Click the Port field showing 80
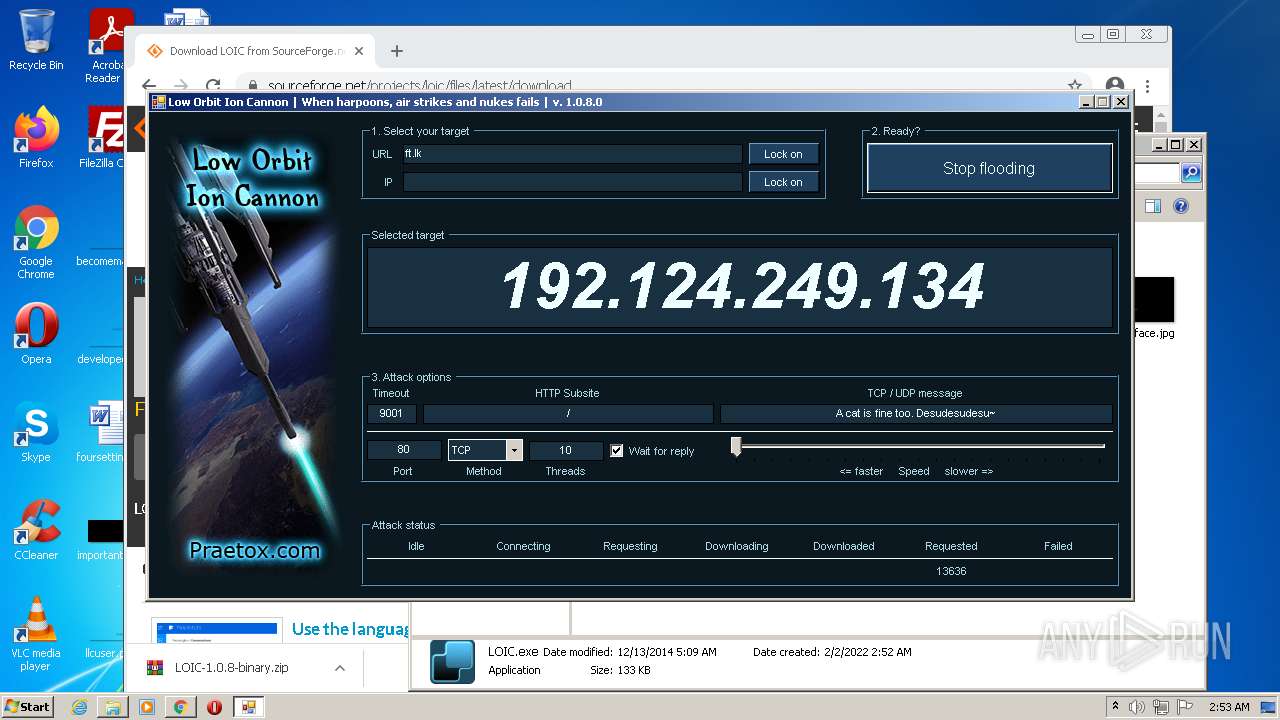1280x720 pixels. click(x=404, y=450)
